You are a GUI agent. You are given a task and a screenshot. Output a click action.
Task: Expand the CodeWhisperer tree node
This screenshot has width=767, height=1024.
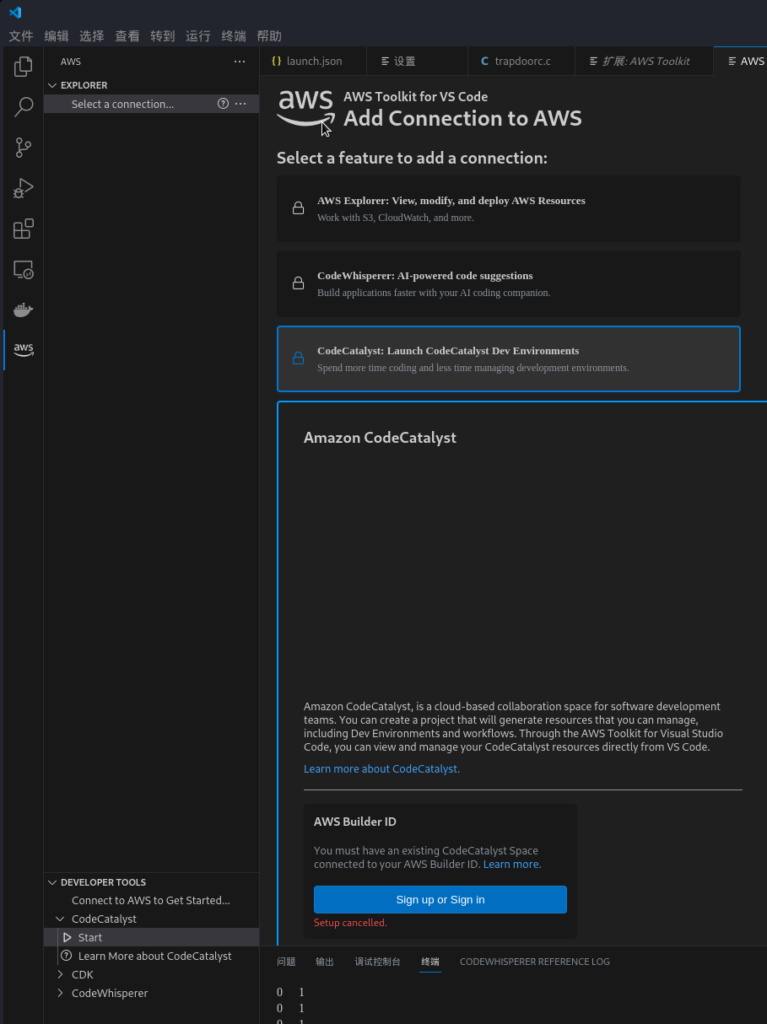click(x=60, y=993)
